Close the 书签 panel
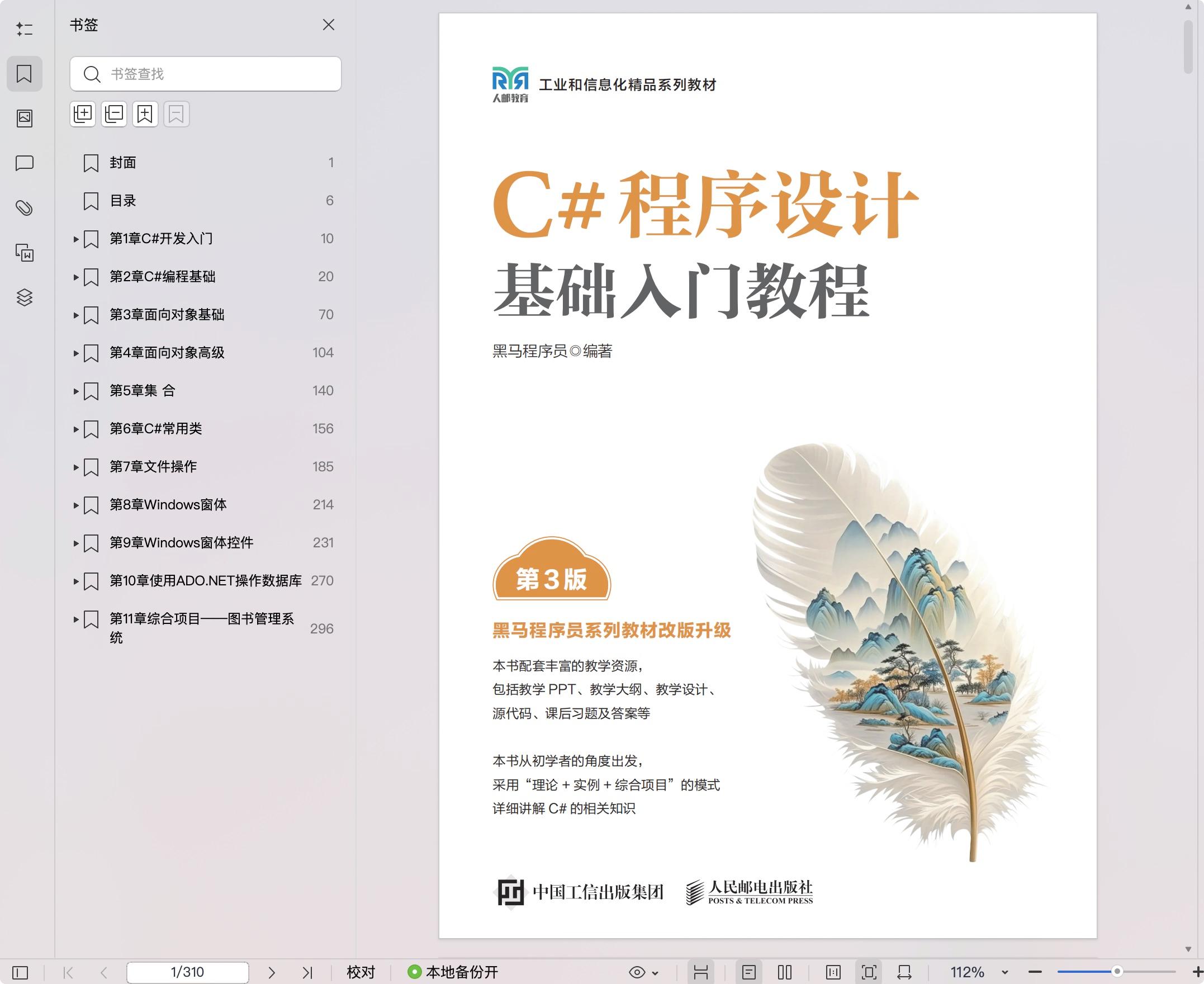1204x984 pixels. click(329, 25)
